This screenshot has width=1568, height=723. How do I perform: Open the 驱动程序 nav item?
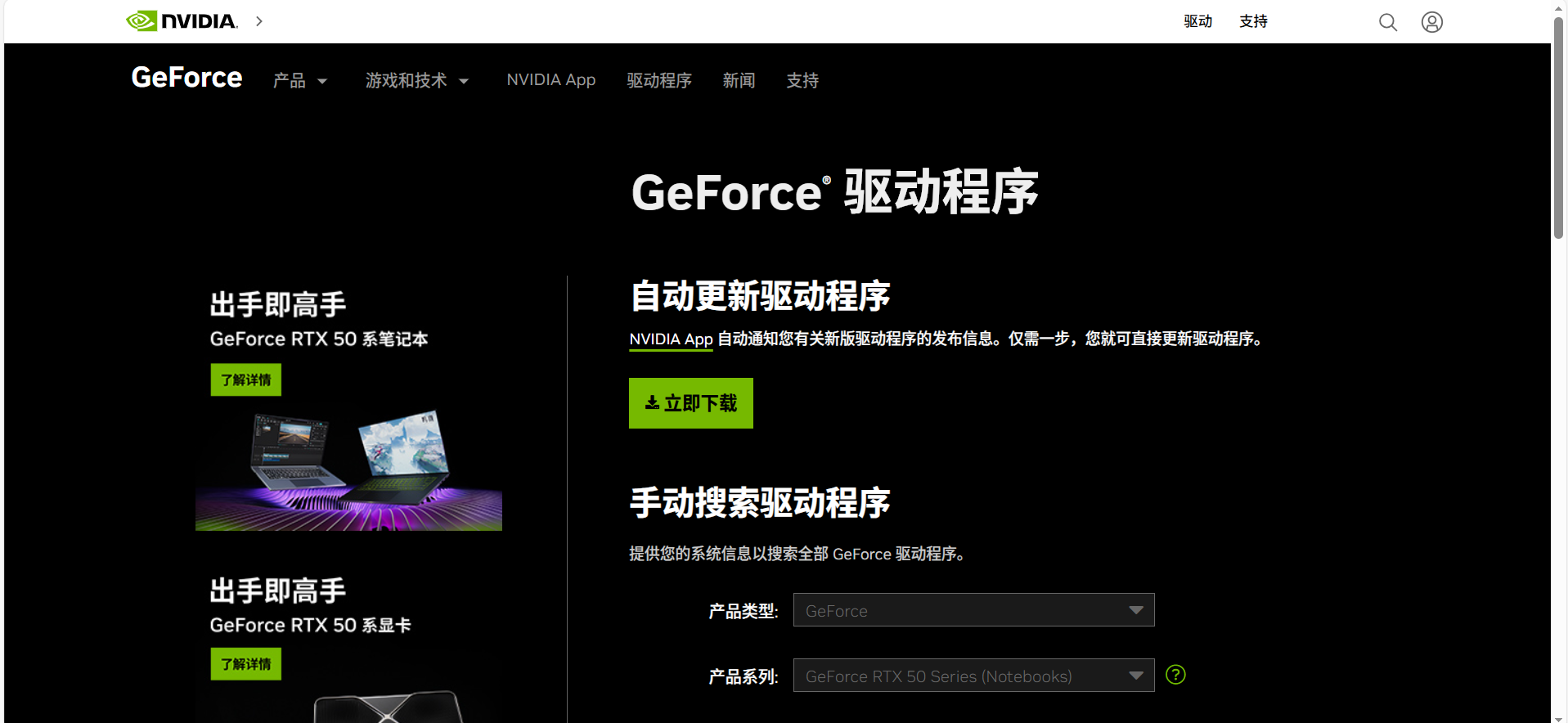click(x=659, y=80)
